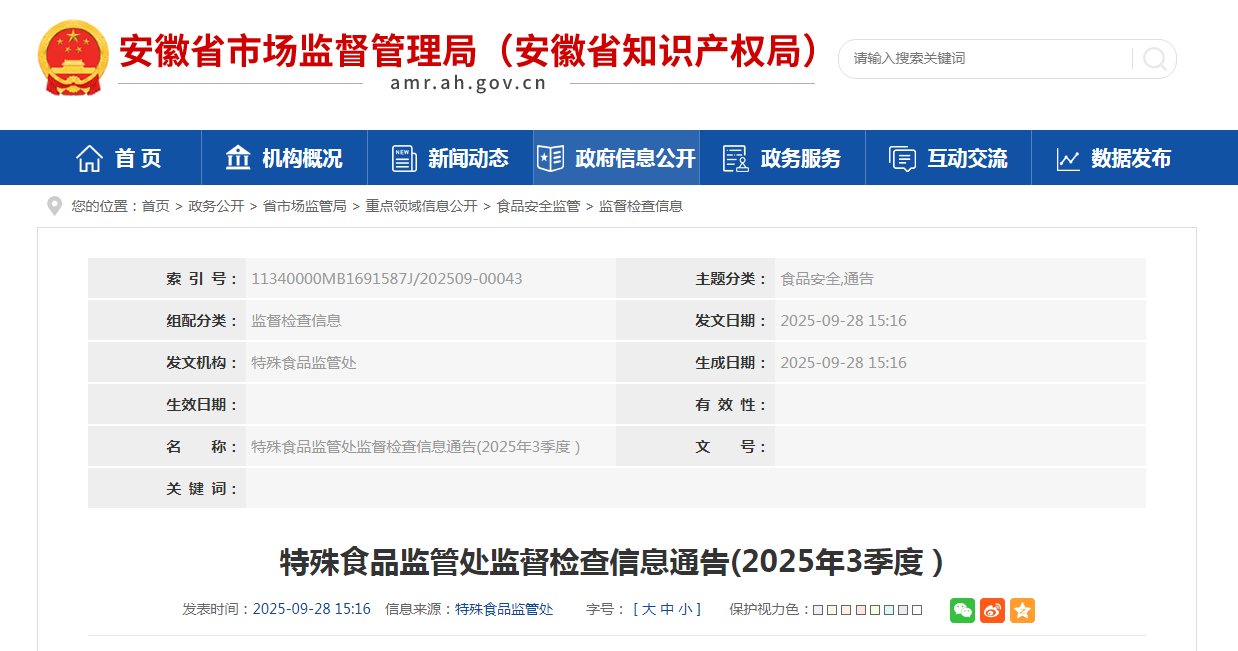This screenshot has height=651, width=1238.
Task: Open the 新闻动态 navigation menu
Action: (450, 158)
